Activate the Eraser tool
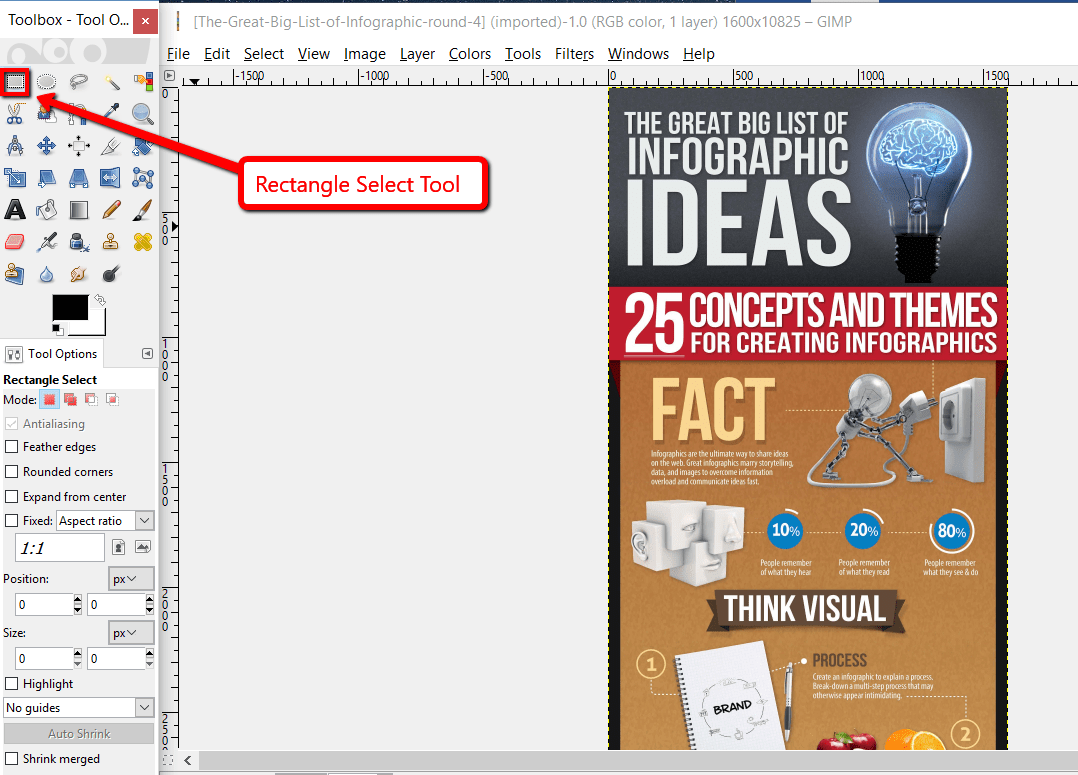The width and height of the screenshot is (1078, 775). (15, 241)
